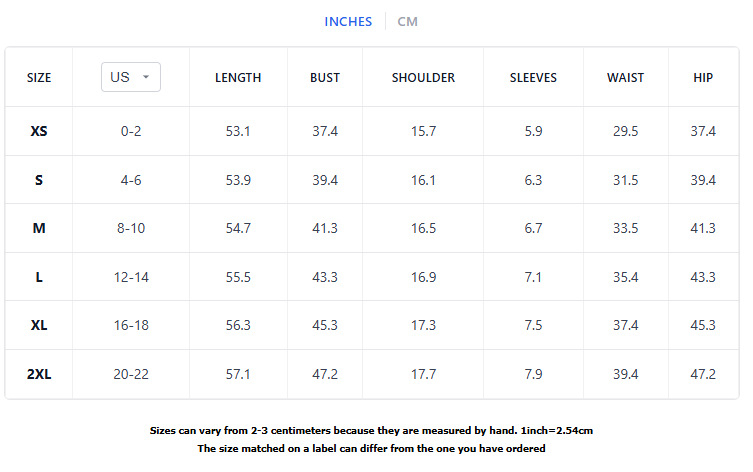
Task: Select the L size row label
Action: tap(39, 277)
